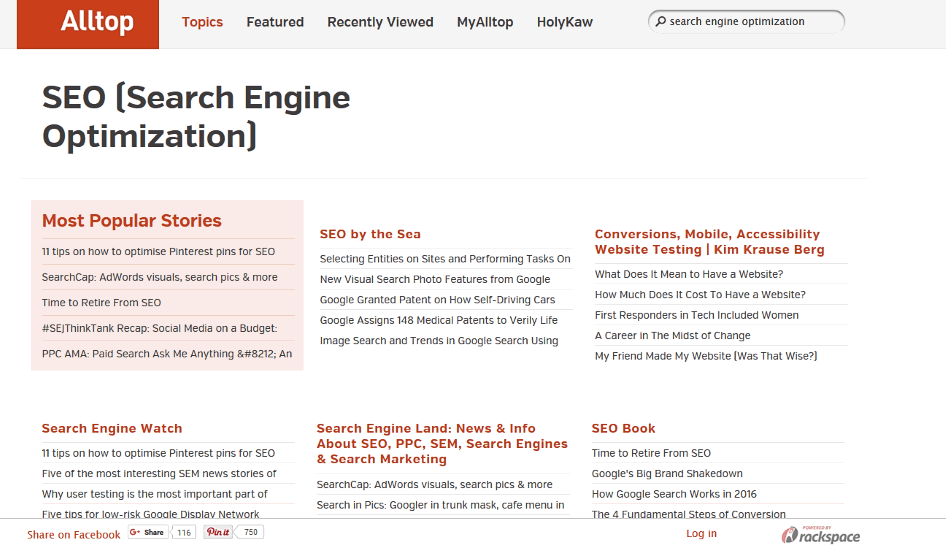Open Search Engine Land heading link
Screen dimensions: 946x551
tap(442, 444)
